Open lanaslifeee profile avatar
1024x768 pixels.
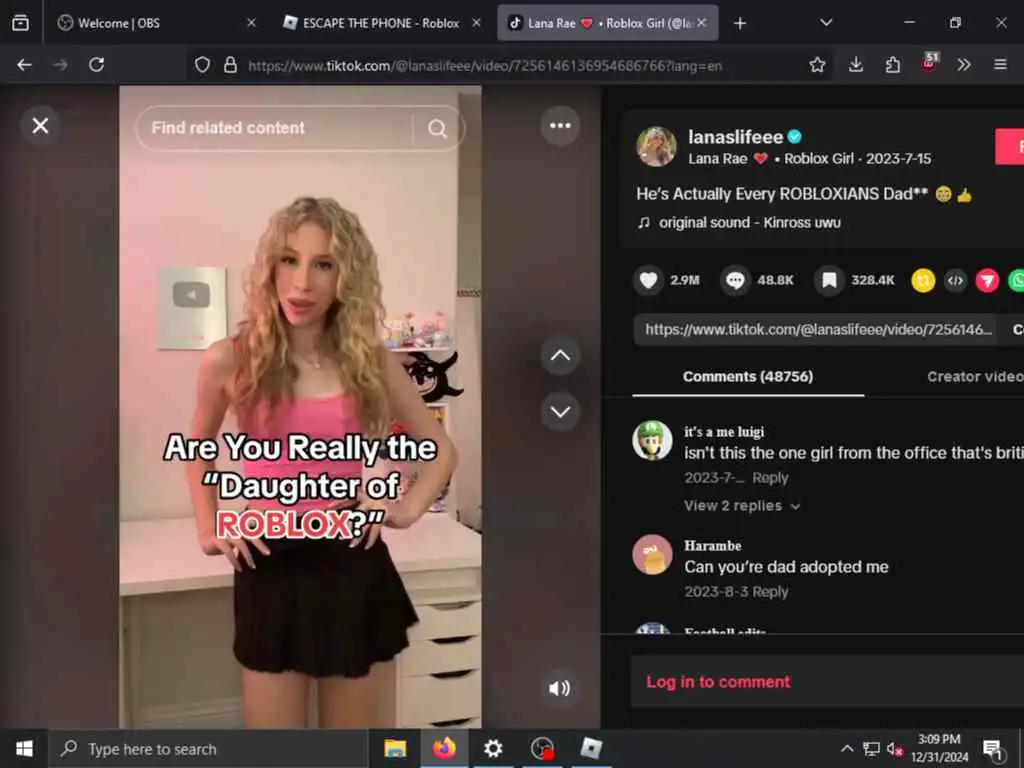[x=656, y=146]
